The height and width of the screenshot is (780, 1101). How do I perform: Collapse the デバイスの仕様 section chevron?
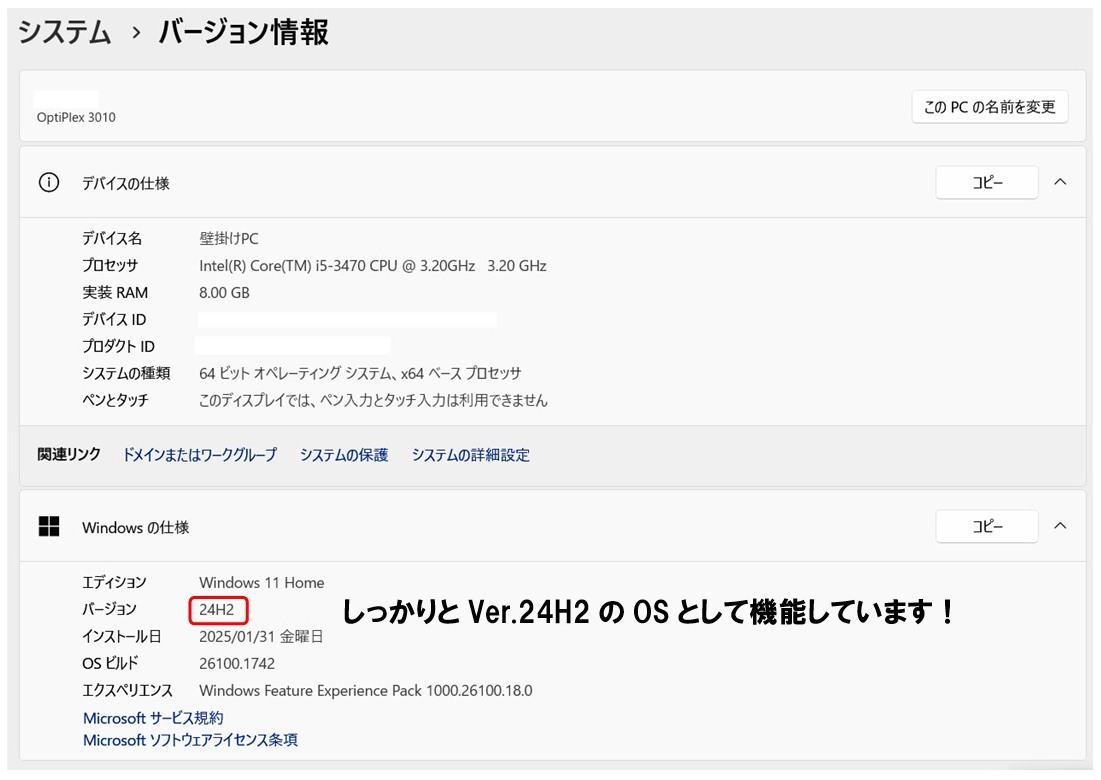coord(1060,183)
